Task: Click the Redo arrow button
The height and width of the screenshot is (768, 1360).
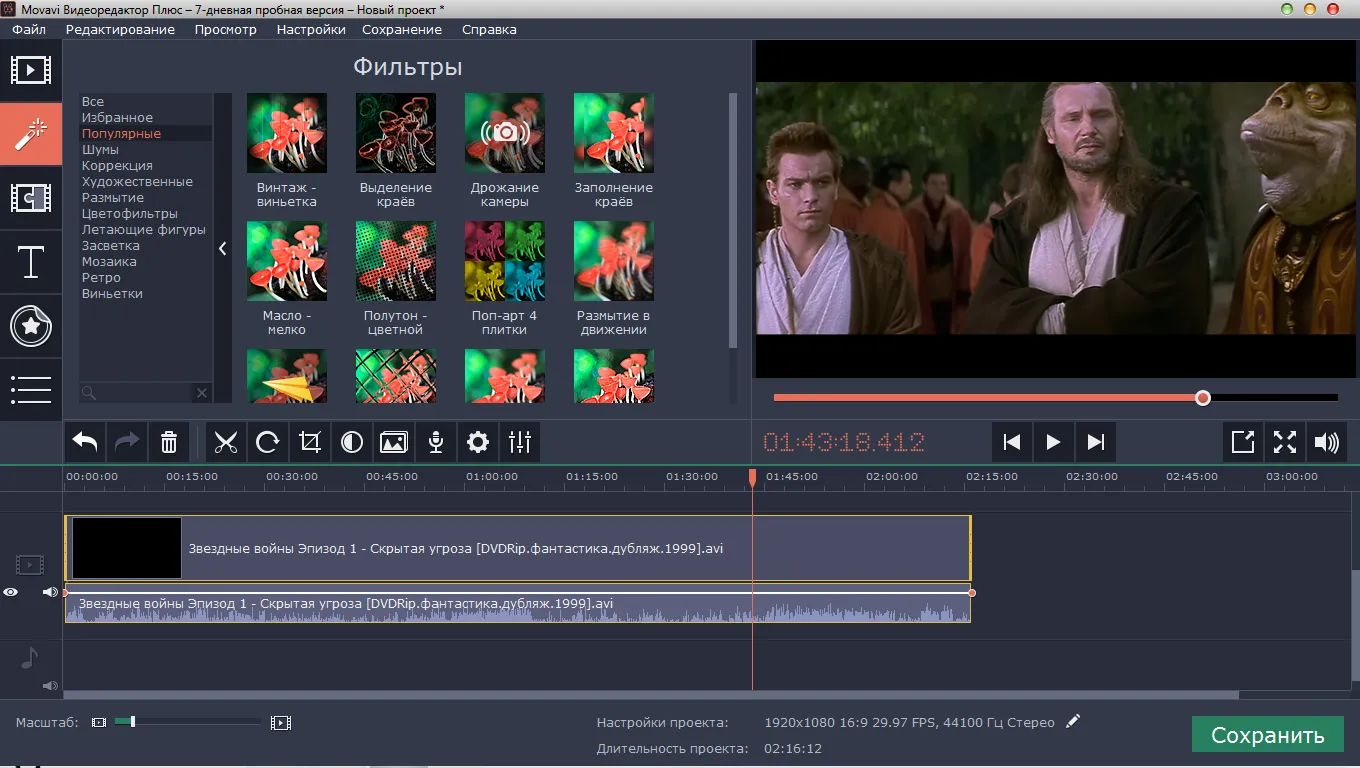Action: [127, 442]
